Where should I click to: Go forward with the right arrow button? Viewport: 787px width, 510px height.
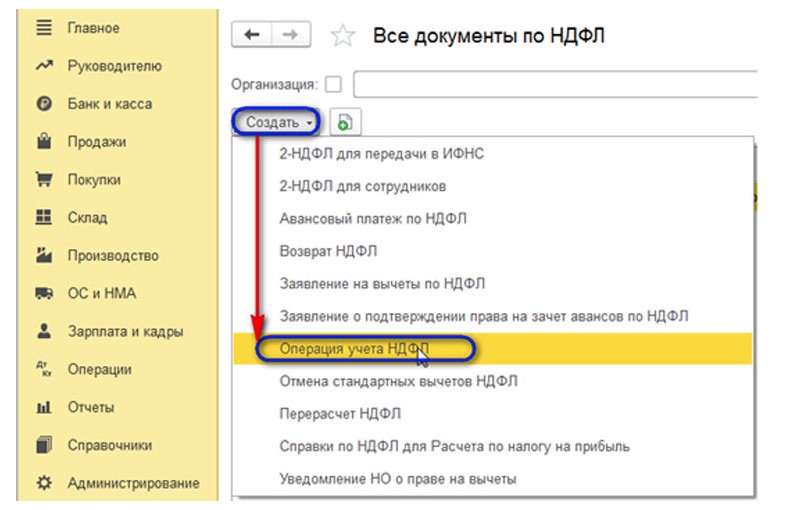[290, 35]
